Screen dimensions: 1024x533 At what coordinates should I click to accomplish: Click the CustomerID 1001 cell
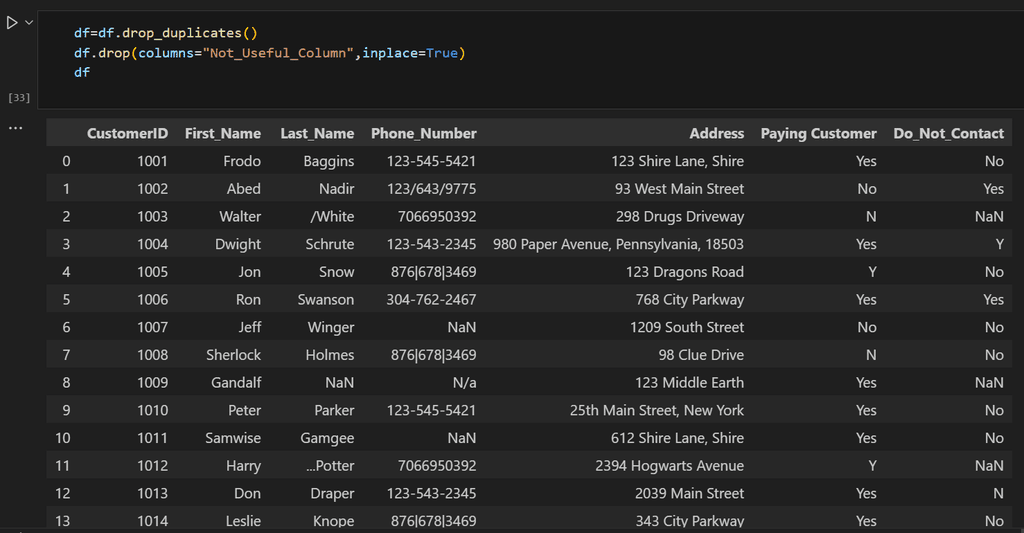152,161
